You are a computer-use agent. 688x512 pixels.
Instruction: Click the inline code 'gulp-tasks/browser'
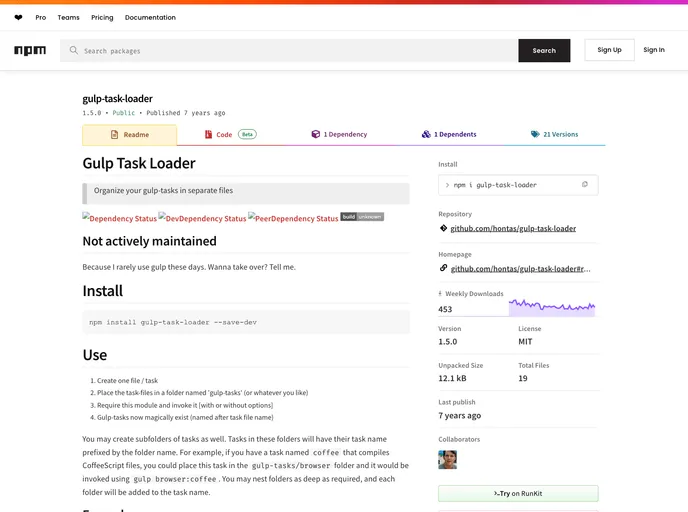coord(291,465)
